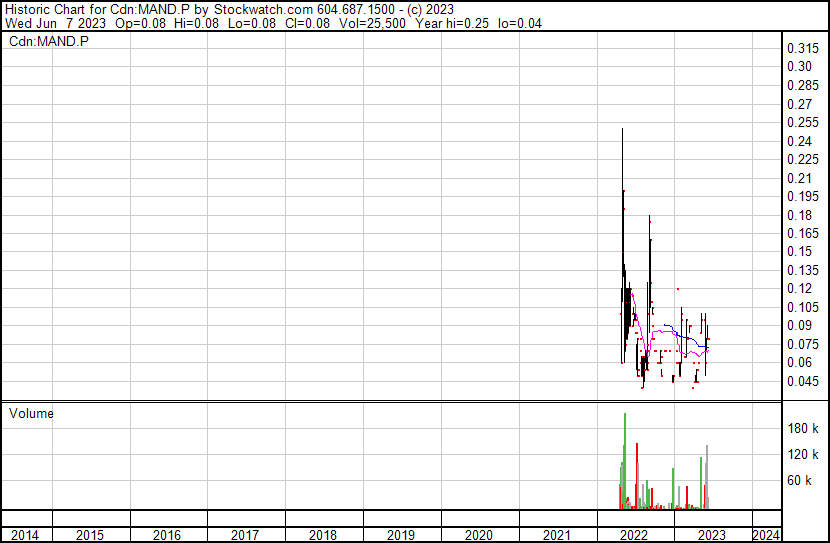Select the 2014 year label
Screen dimensions: 830x543
coord(25,535)
